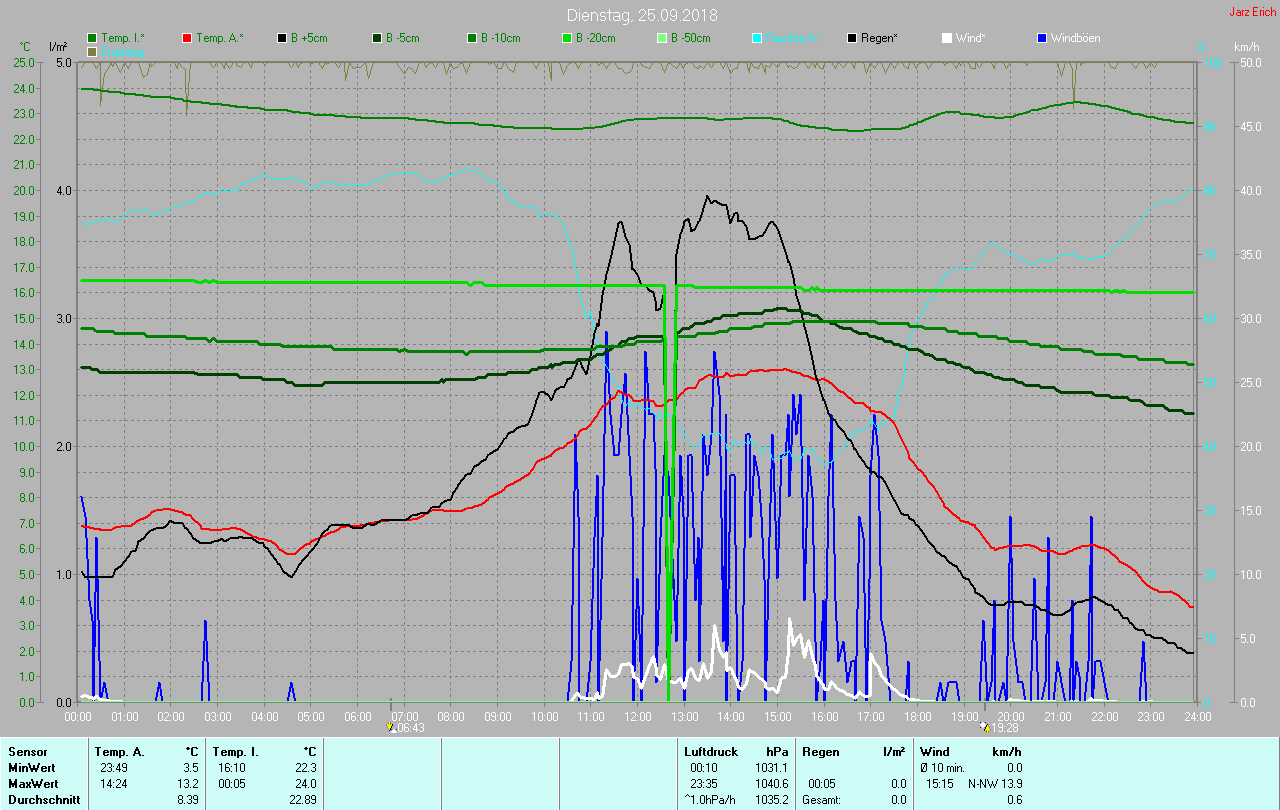Screen dimensions: 1280x810
Task: Click the 'Jarz Erich' author text
Action: click(x=1252, y=12)
